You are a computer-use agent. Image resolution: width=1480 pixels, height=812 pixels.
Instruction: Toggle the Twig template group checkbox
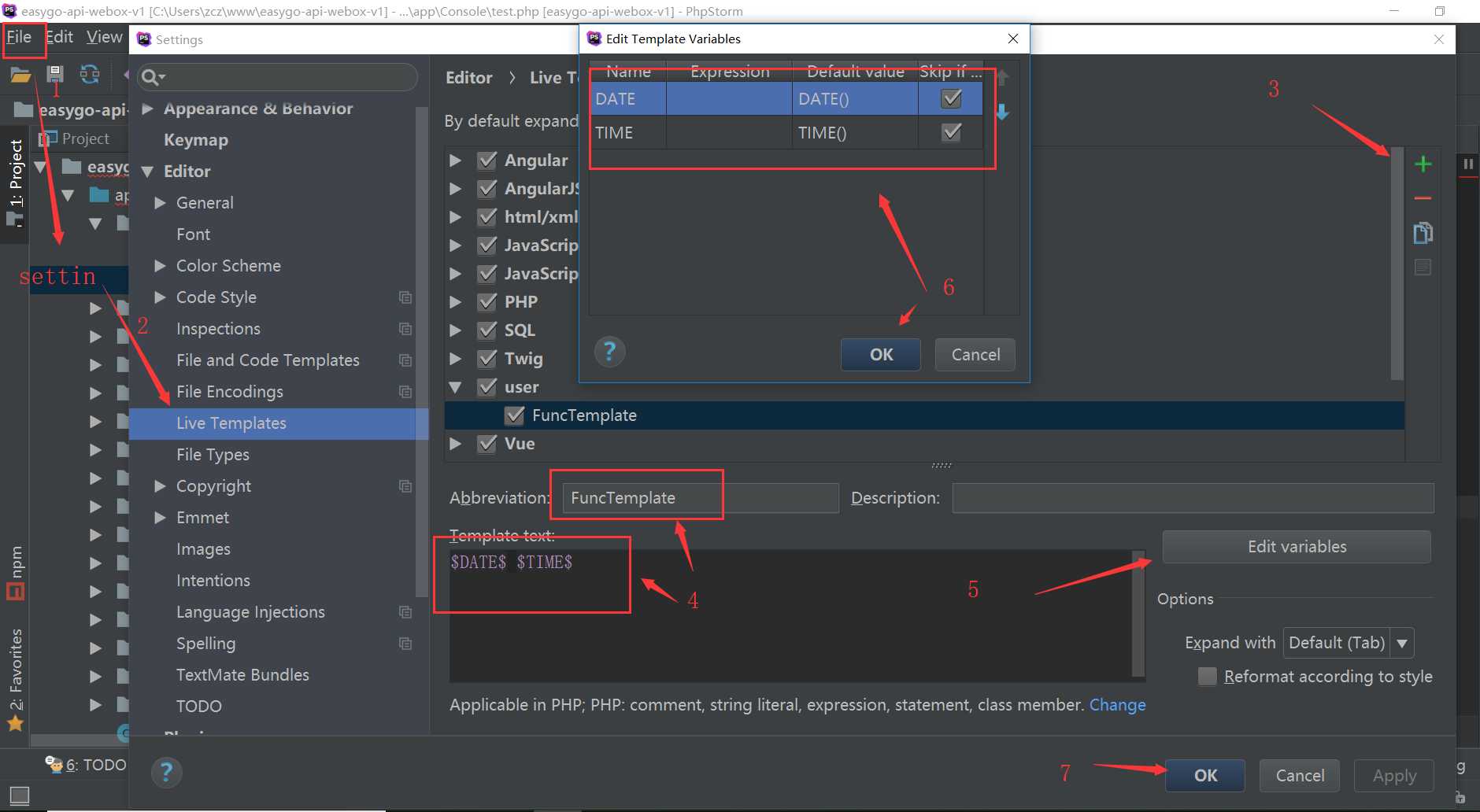coord(487,359)
